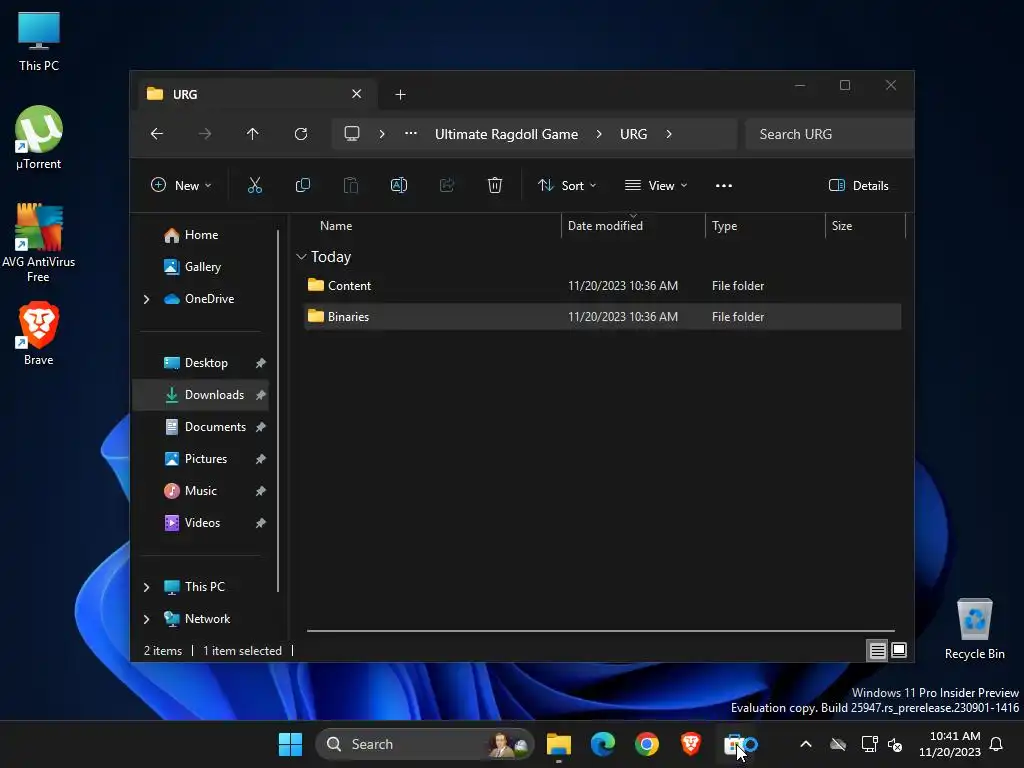Click the Copy icon in toolbar
The width and height of the screenshot is (1024, 768).
click(x=302, y=185)
